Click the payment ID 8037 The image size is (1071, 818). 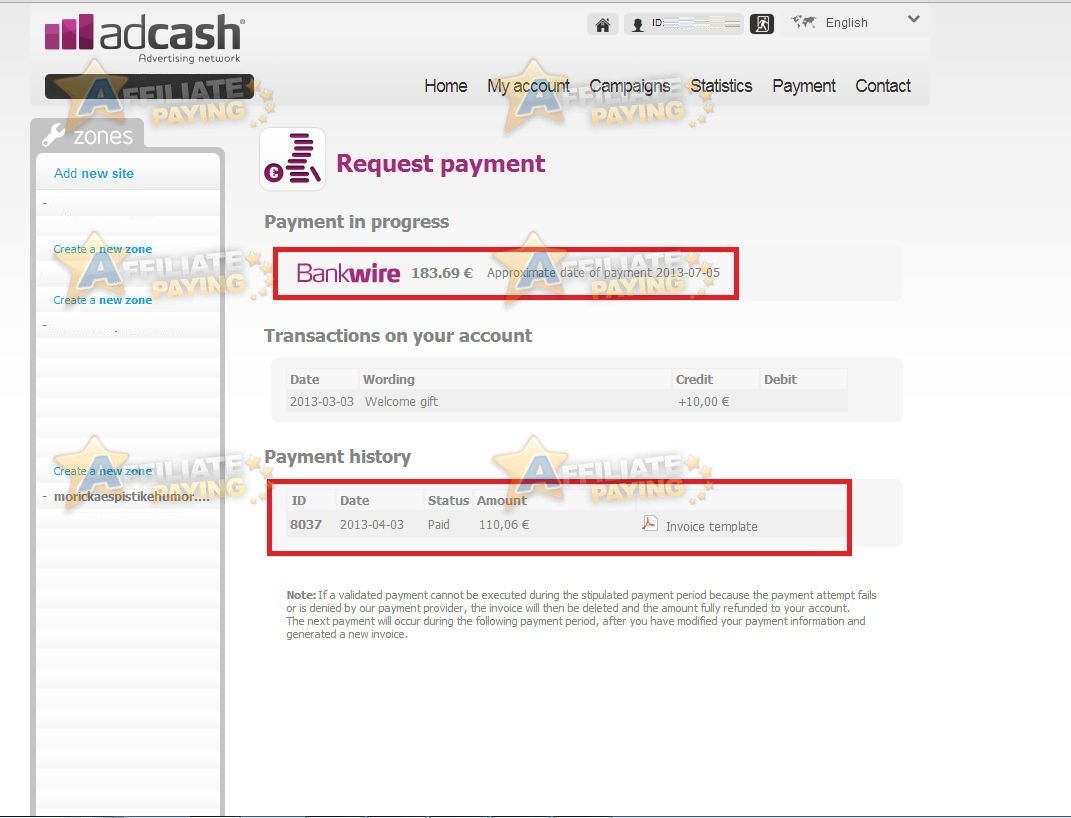pyautogui.click(x=305, y=524)
